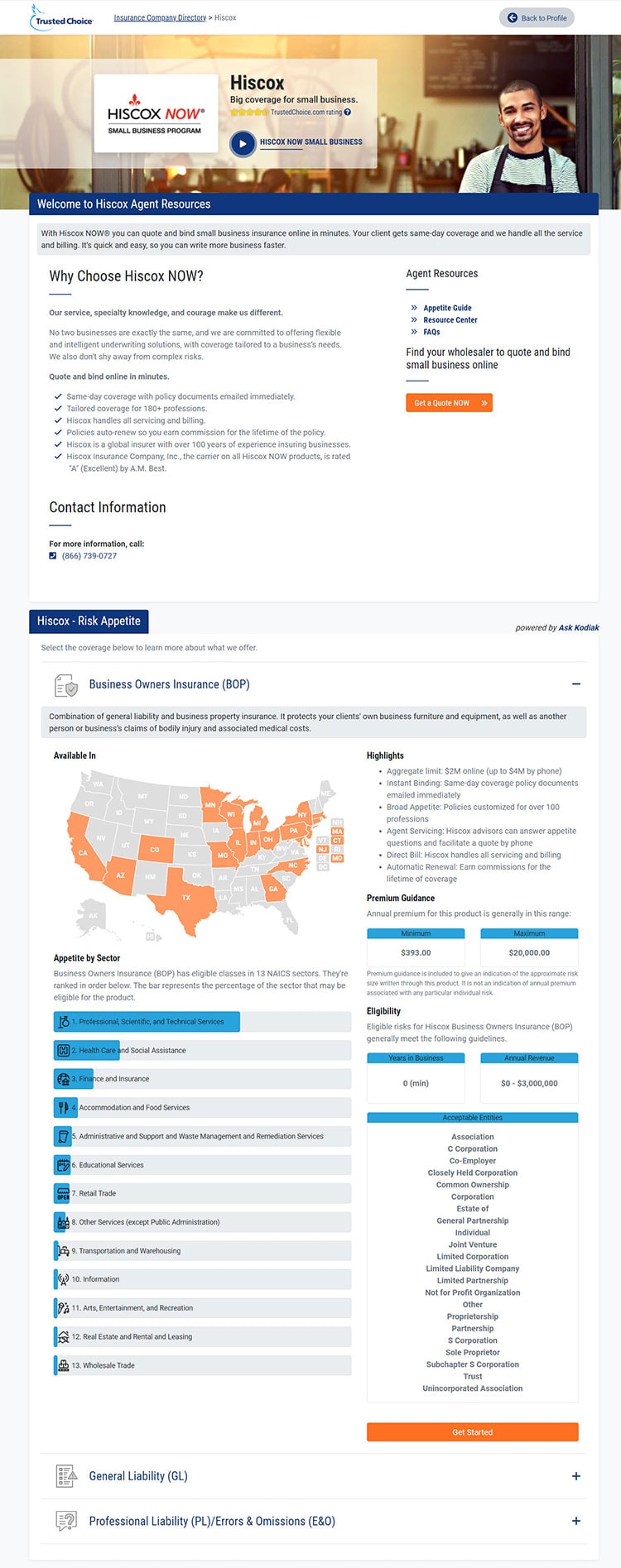
Task: Click the Arts, Entertainment, and Recreation icon
Action: (63, 1308)
